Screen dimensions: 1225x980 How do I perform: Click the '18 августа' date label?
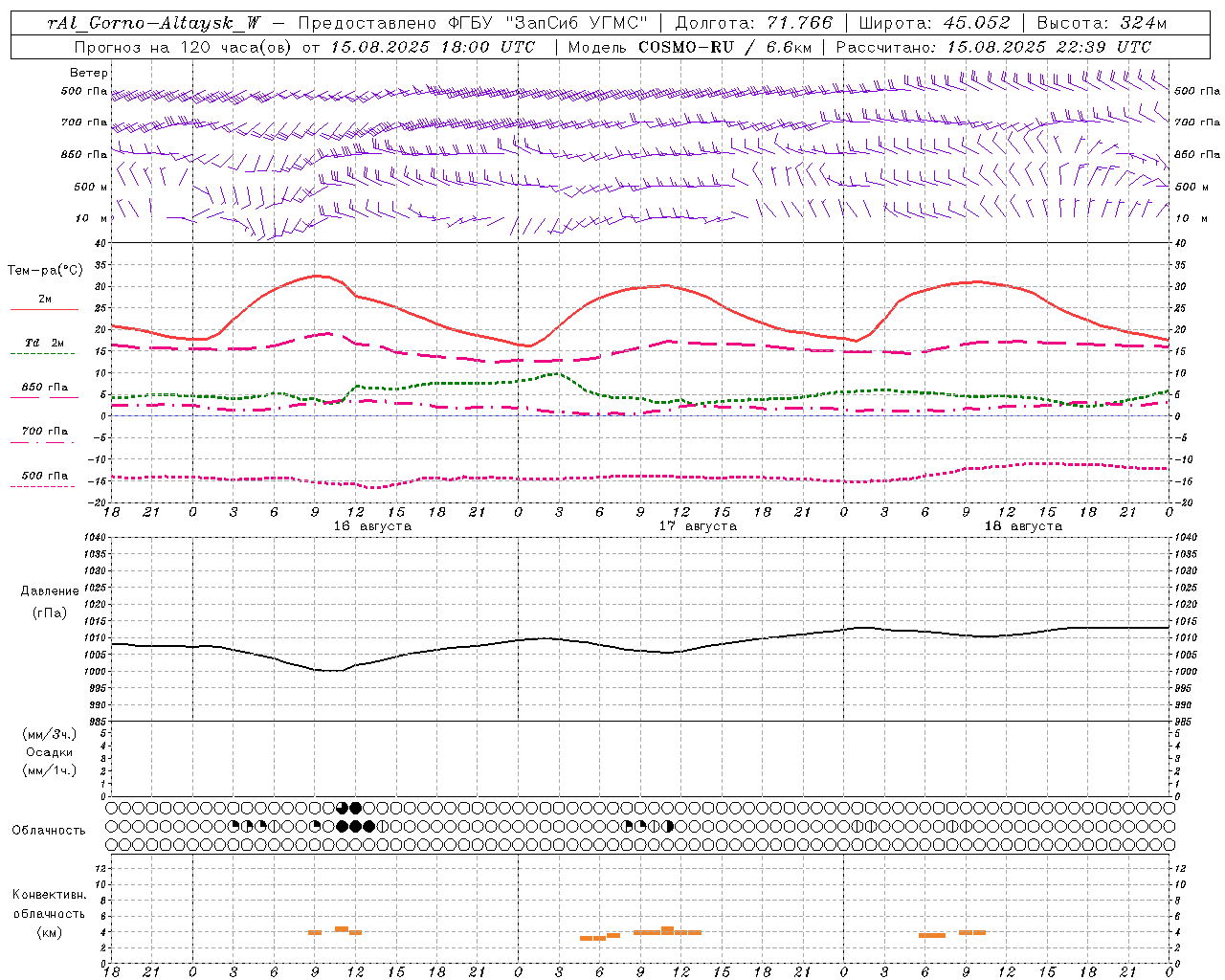click(1023, 526)
